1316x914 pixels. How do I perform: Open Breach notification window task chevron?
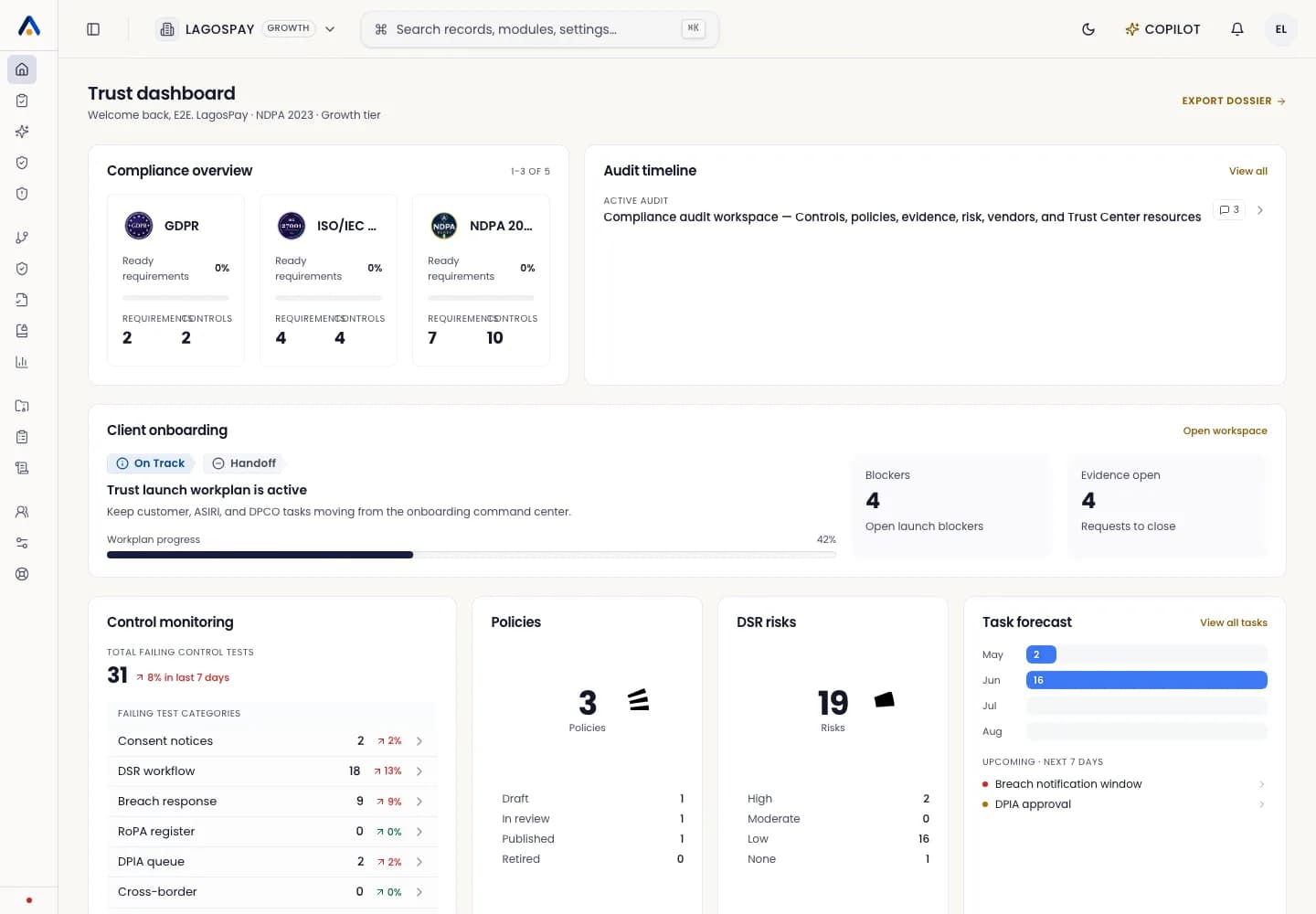point(1261,784)
